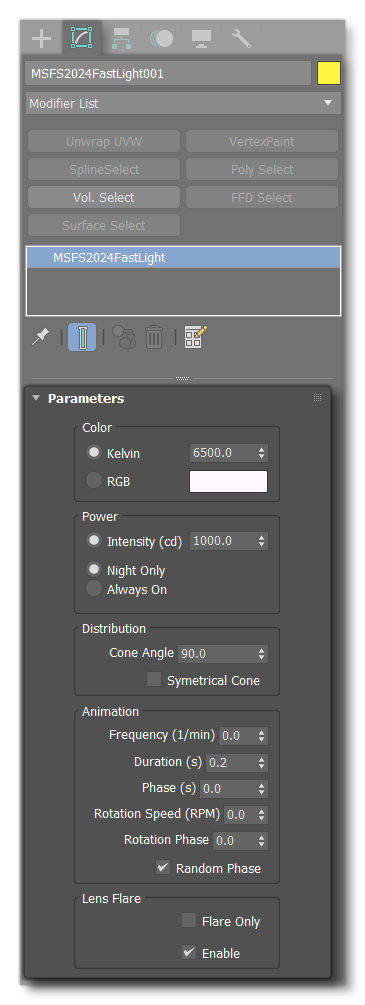
Task: Expand the Modifier List dropdown
Action: (x=183, y=103)
